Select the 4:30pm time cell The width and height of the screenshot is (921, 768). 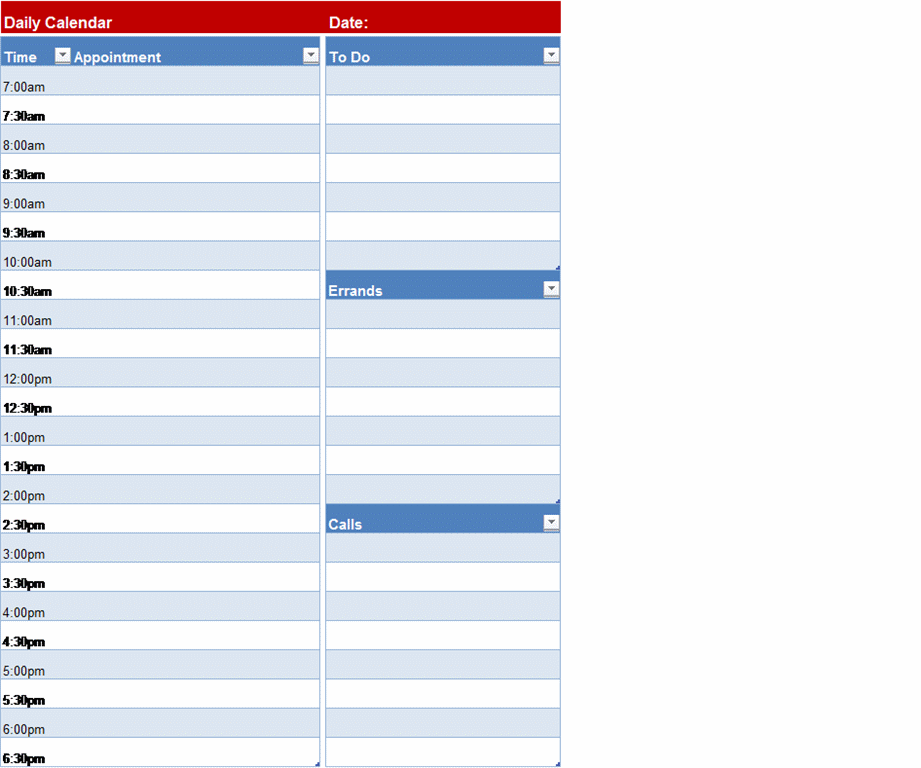[x=36, y=635]
